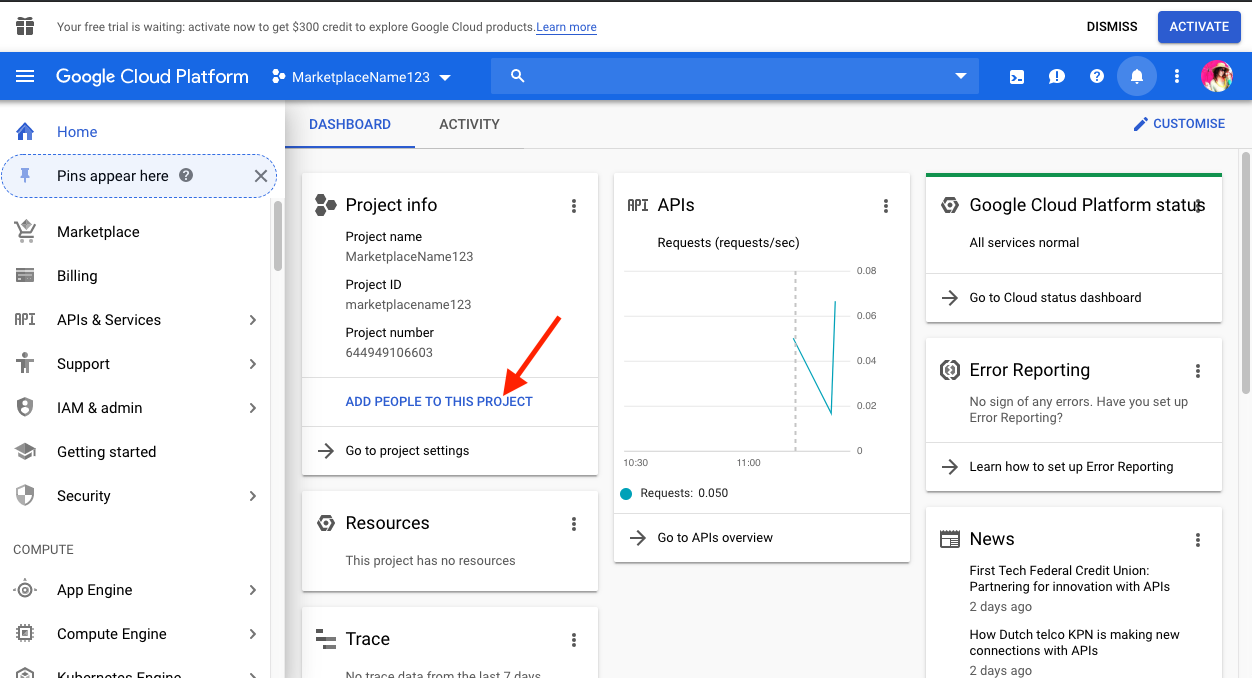This screenshot has height=678, width=1252.
Task: Open APIs card three-dot menu
Action: 886,206
